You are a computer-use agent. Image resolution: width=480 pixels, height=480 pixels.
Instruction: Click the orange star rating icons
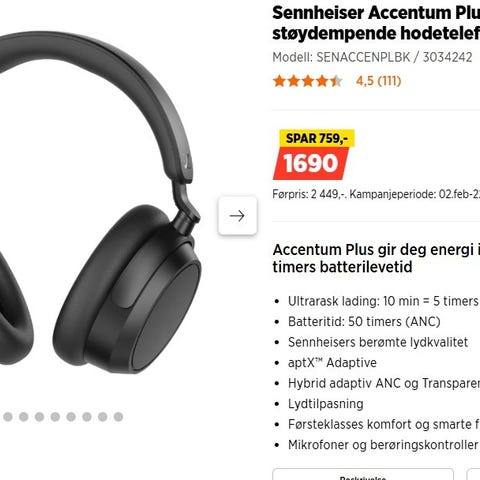(307, 81)
